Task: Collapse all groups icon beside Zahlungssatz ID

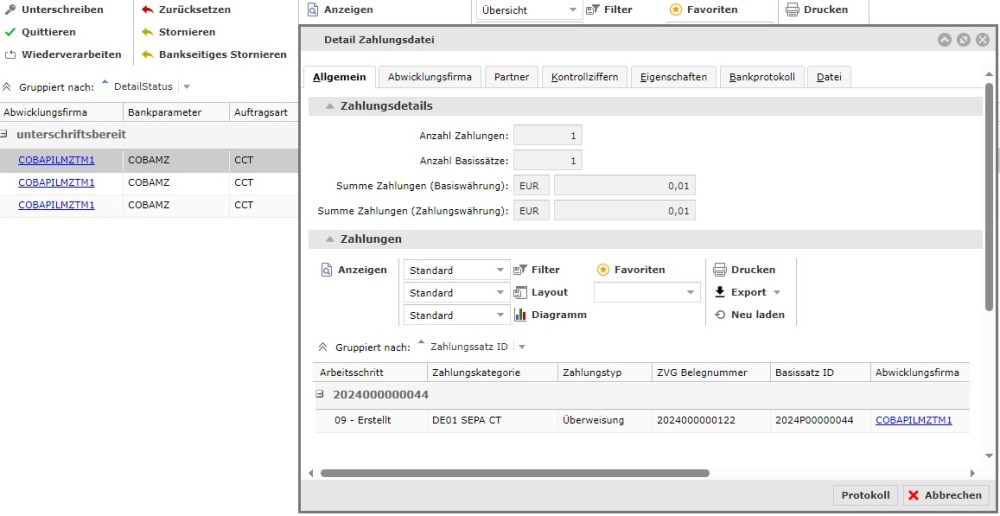Action: (323, 348)
